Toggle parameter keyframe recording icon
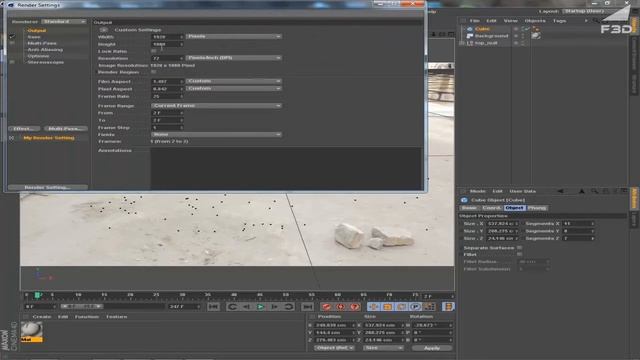The width and height of the screenshot is (640, 360). point(415,307)
